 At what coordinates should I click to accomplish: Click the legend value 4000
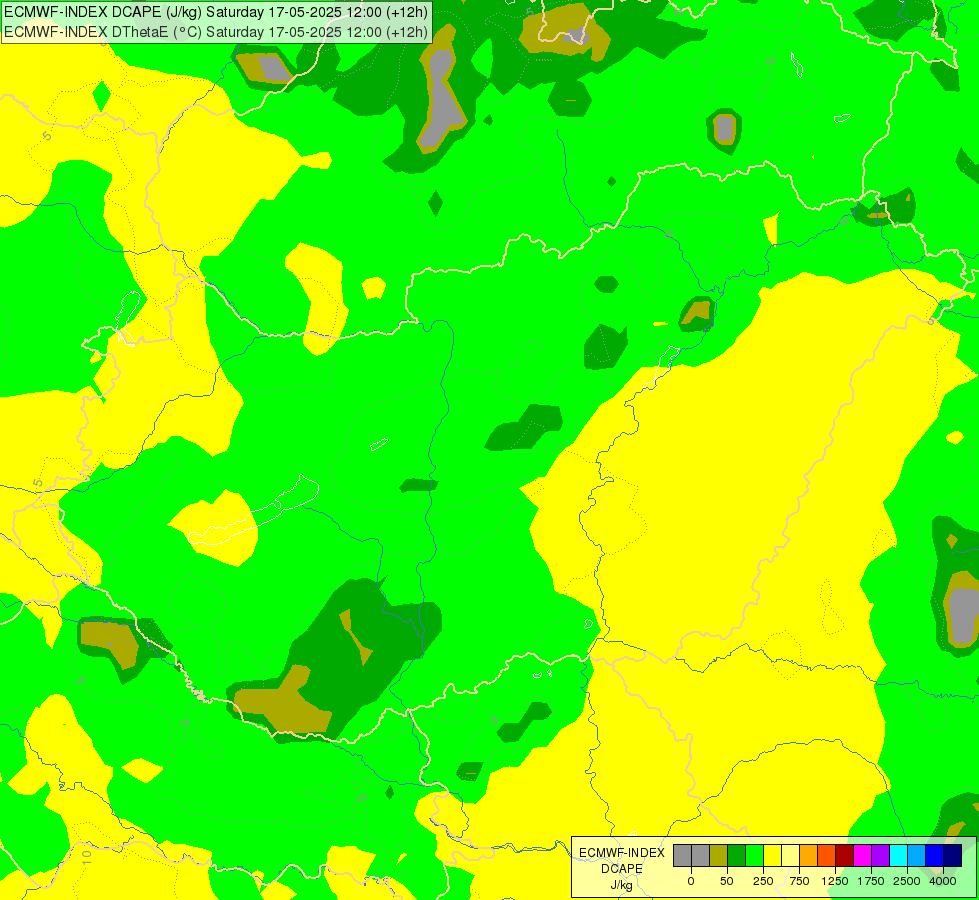[943, 881]
